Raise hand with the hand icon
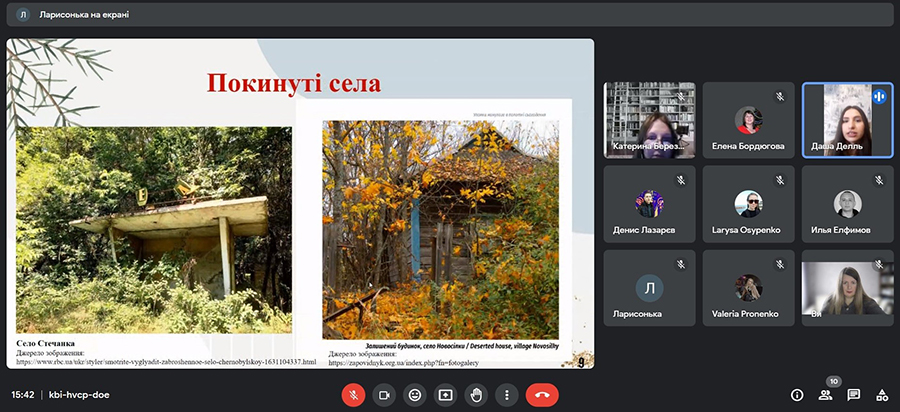 coord(476,395)
